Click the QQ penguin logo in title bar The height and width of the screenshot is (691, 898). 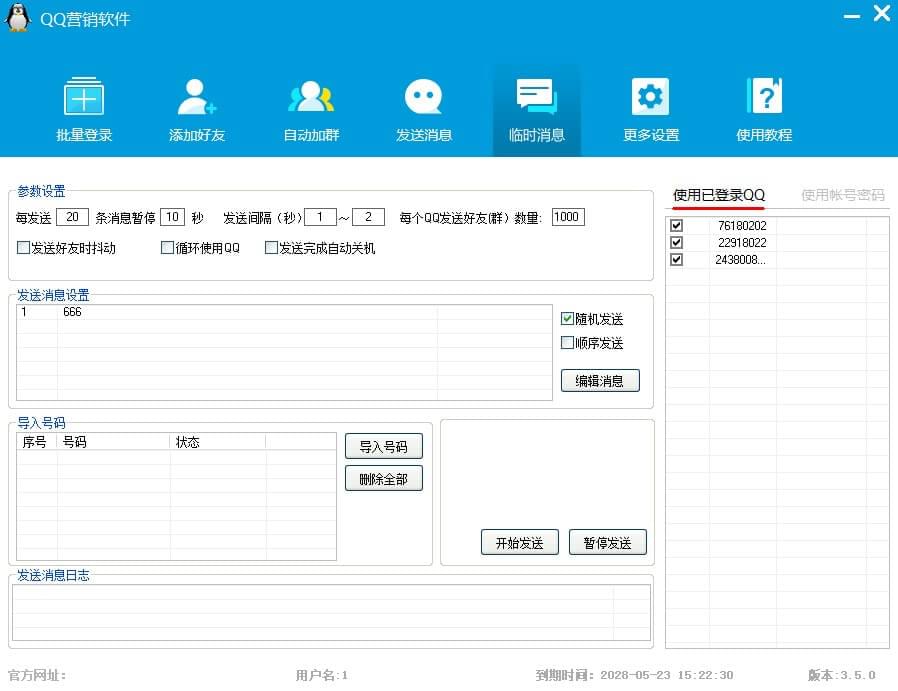pos(18,18)
